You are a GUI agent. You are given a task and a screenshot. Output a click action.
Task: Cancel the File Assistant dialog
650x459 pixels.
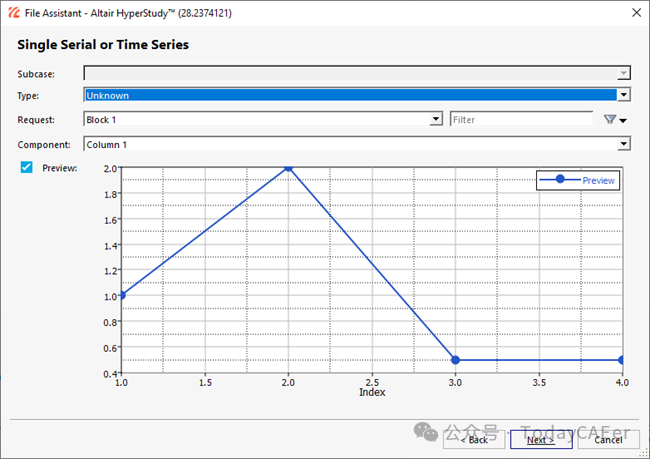point(608,439)
